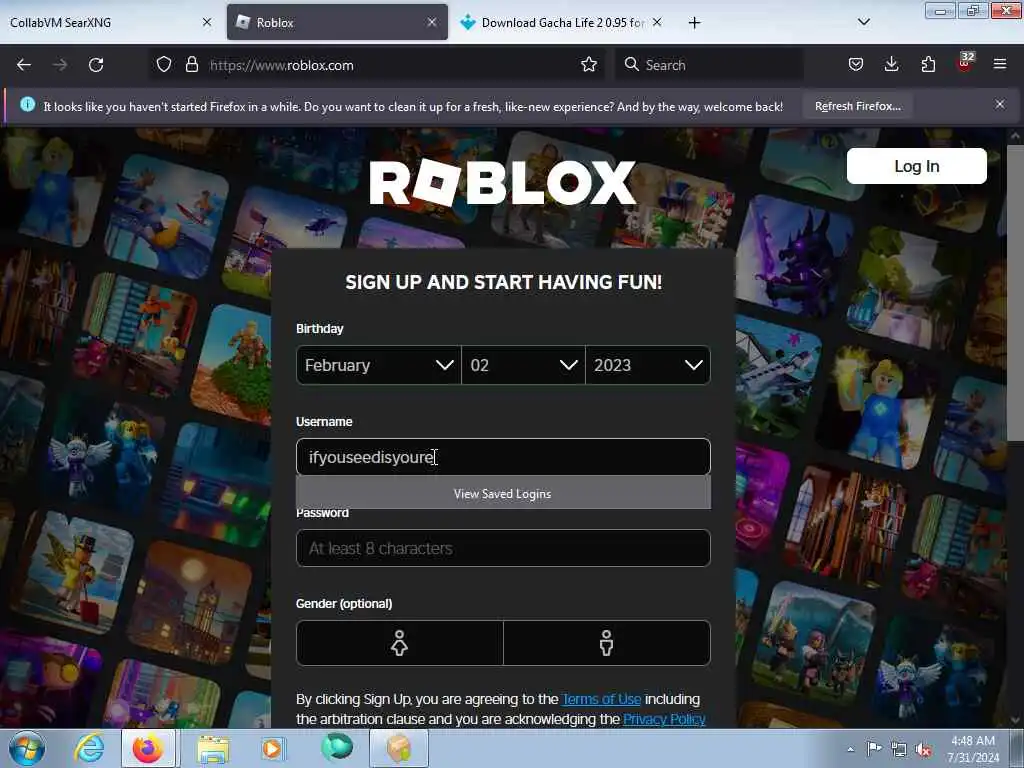Select the Roblox tab
Image resolution: width=1024 pixels, height=768 pixels.
337,22
